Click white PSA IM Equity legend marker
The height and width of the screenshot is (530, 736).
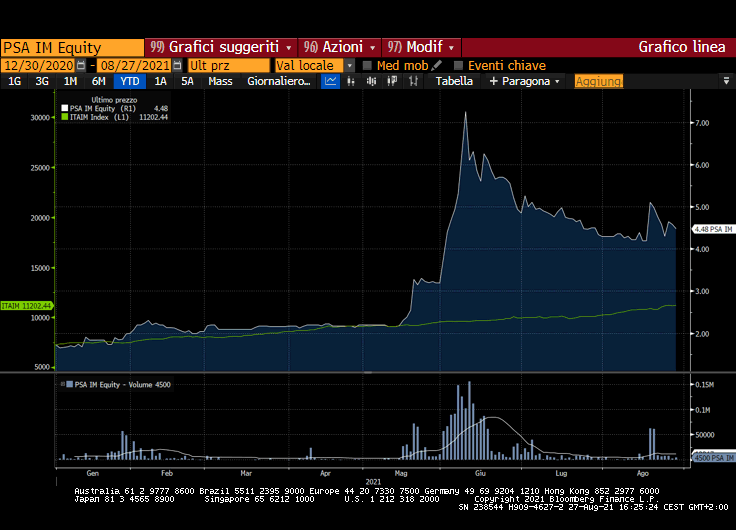(x=65, y=108)
